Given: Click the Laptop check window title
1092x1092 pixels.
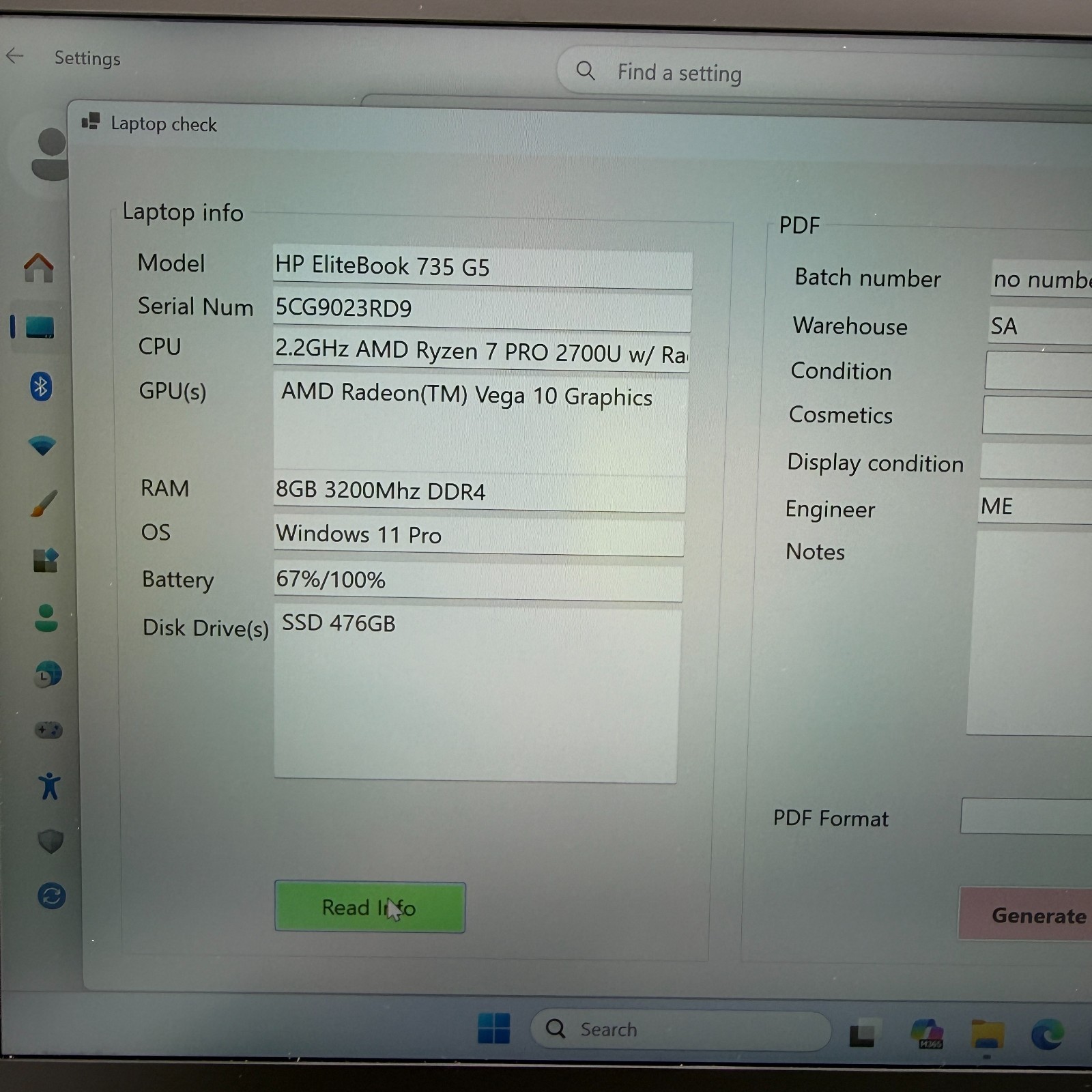Looking at the screenshot, I should [164, 124].
